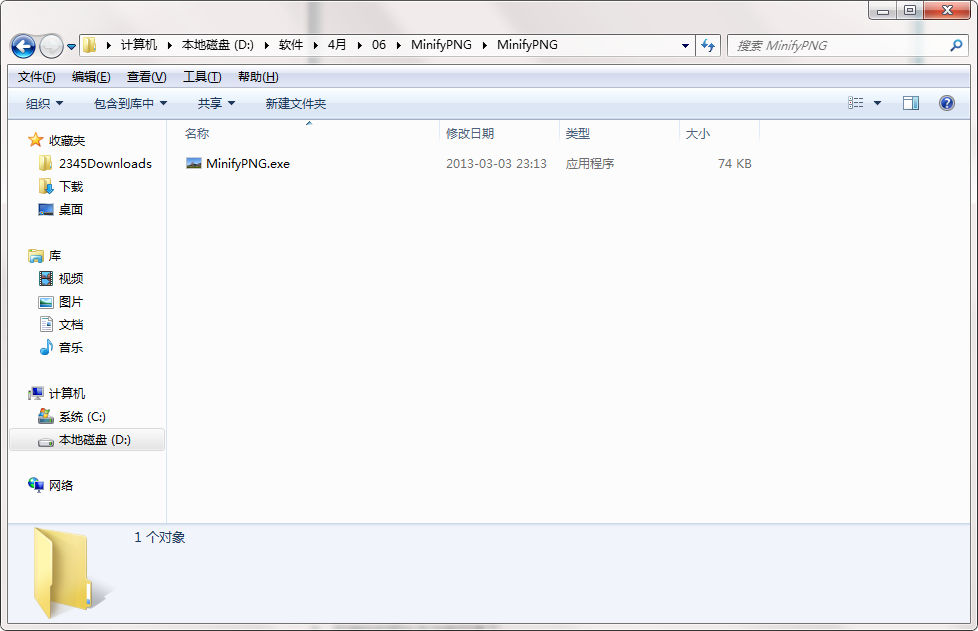Screen dimensions: 978x631
Task: Click the 下载 folder icon
Action: tap(46, 186)
